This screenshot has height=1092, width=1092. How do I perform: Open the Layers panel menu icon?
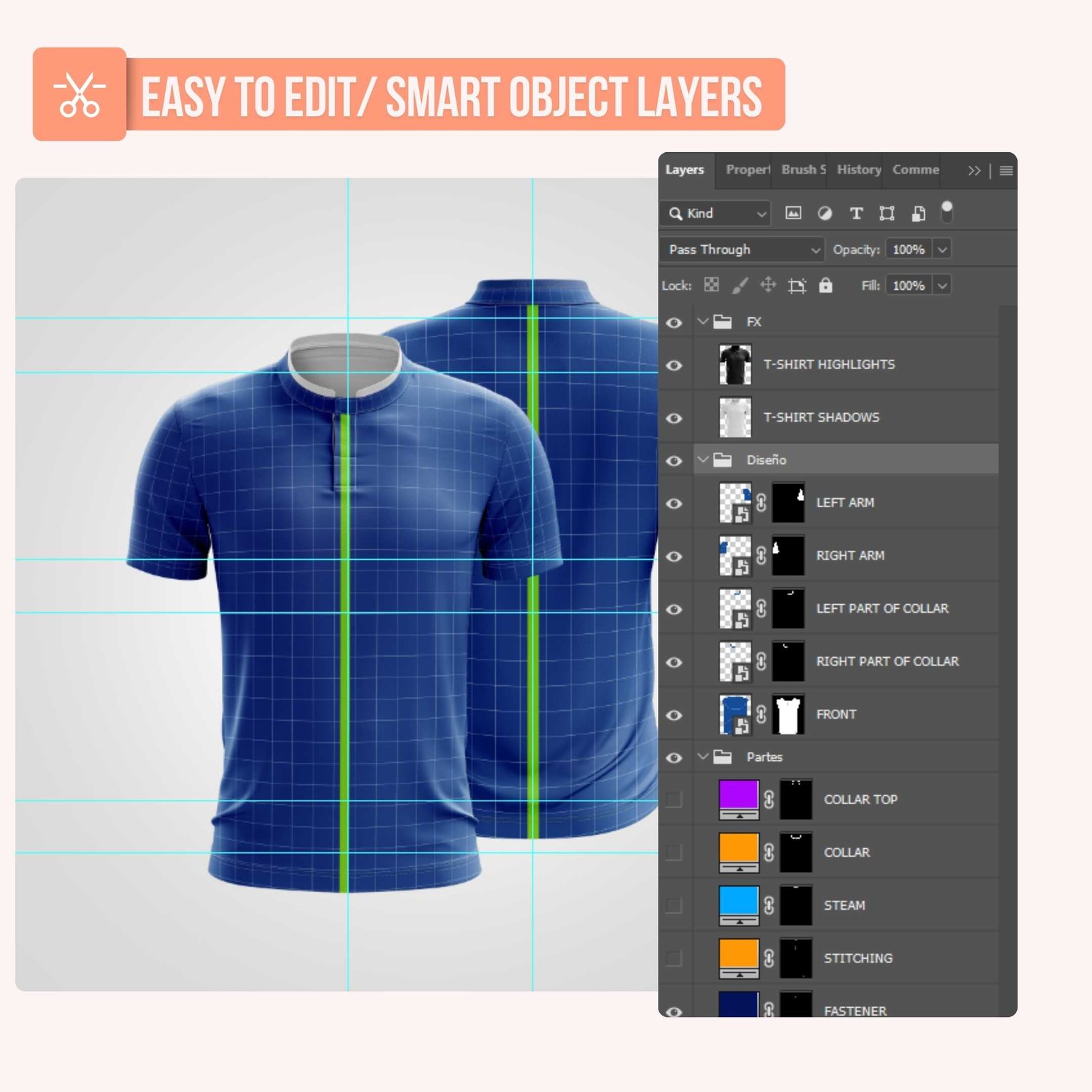click(x=1006, y=171)
